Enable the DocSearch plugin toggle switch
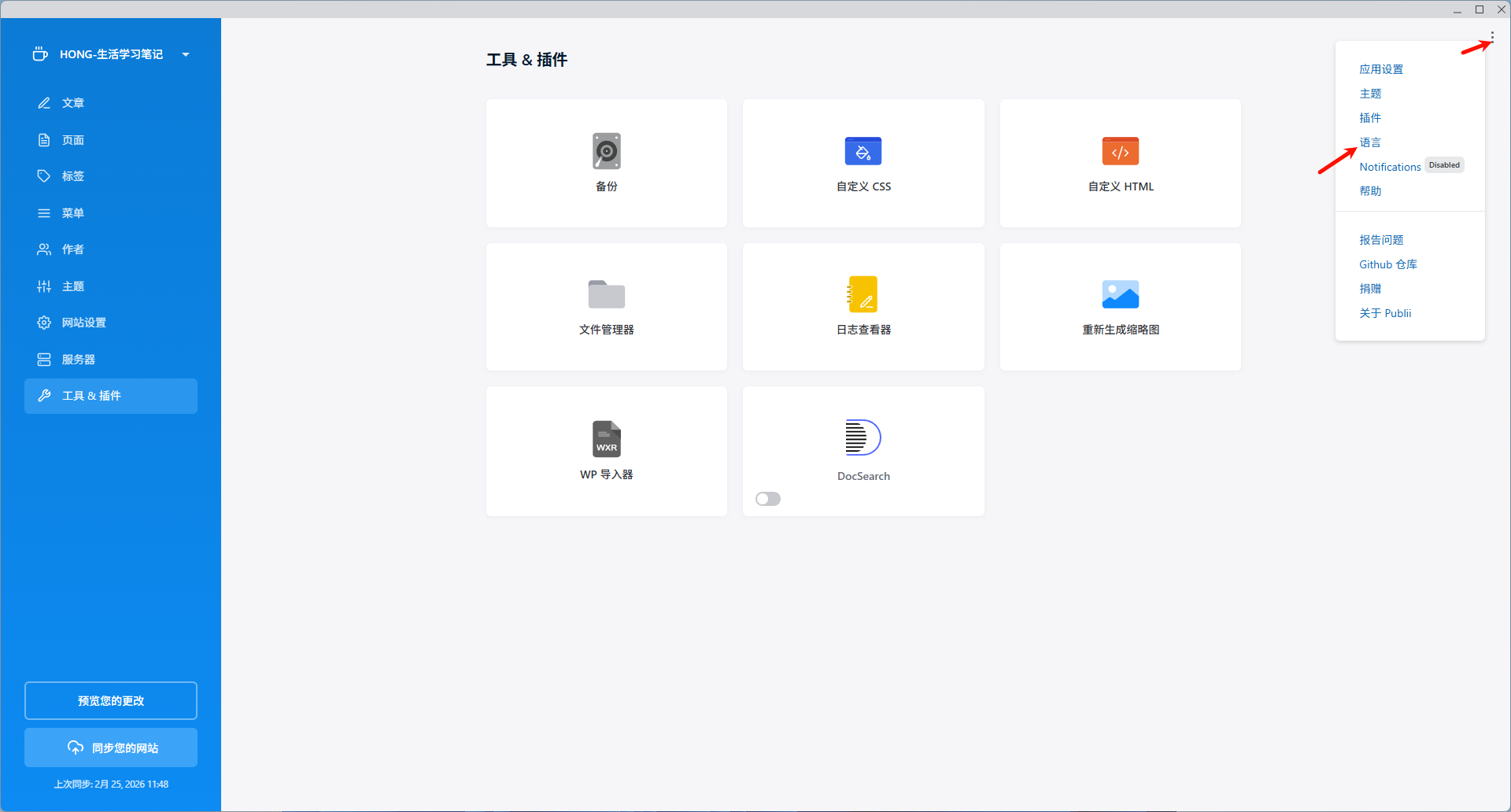 [x=768, y=499]
